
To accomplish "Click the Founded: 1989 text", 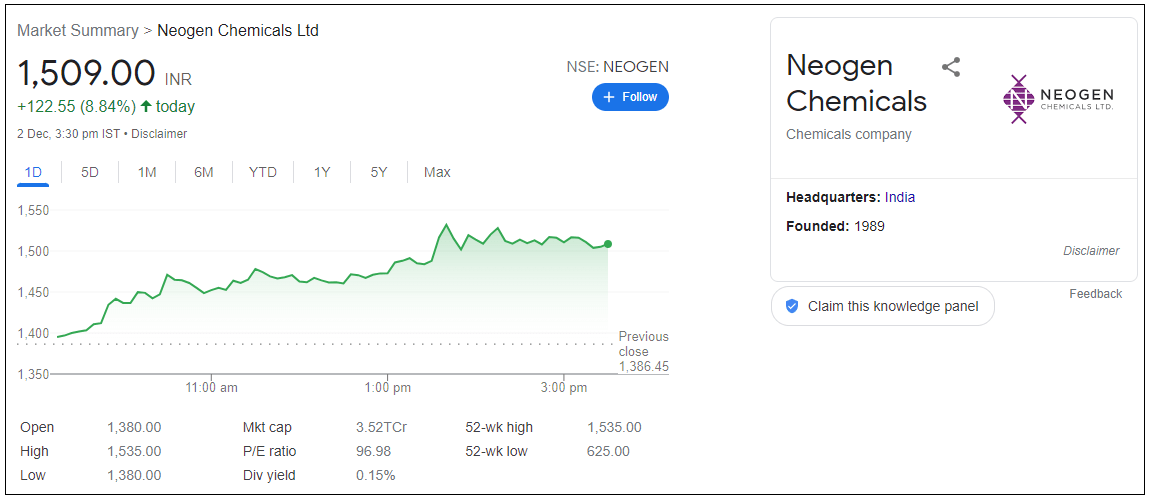I will pyautogui.click(x=835, y=226).
